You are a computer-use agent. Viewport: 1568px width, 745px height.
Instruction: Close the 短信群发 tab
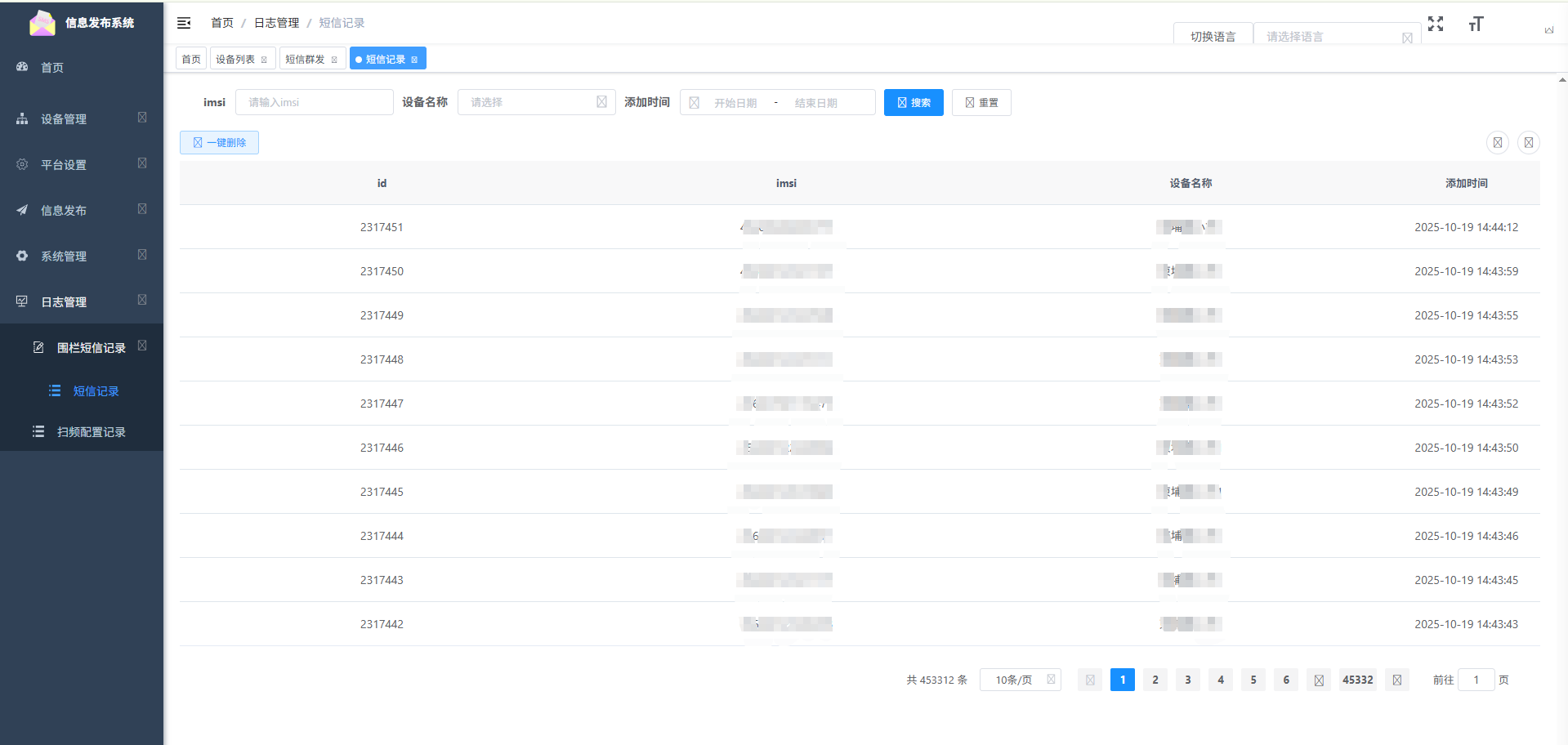[x=334, y=60]
